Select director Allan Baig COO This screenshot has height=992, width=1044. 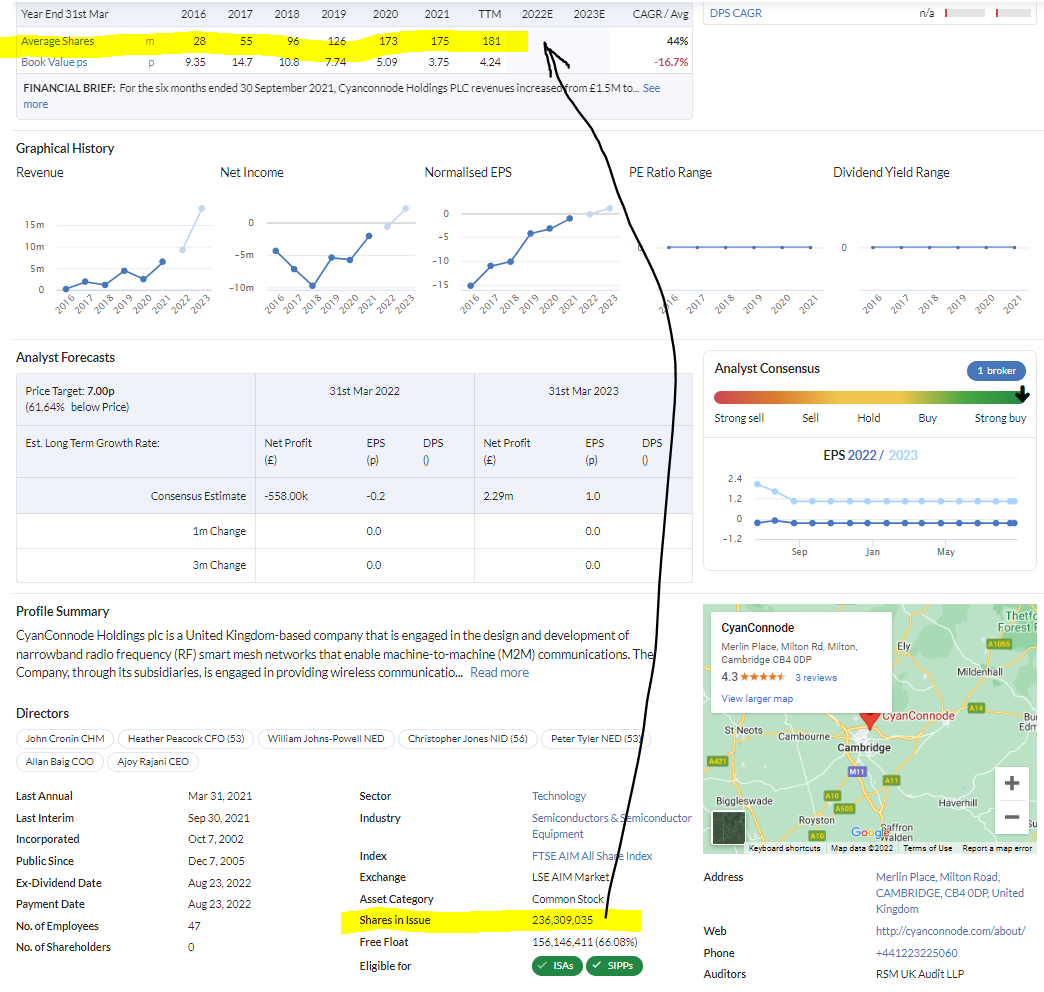pyautogui.click(x=60, y=762)
